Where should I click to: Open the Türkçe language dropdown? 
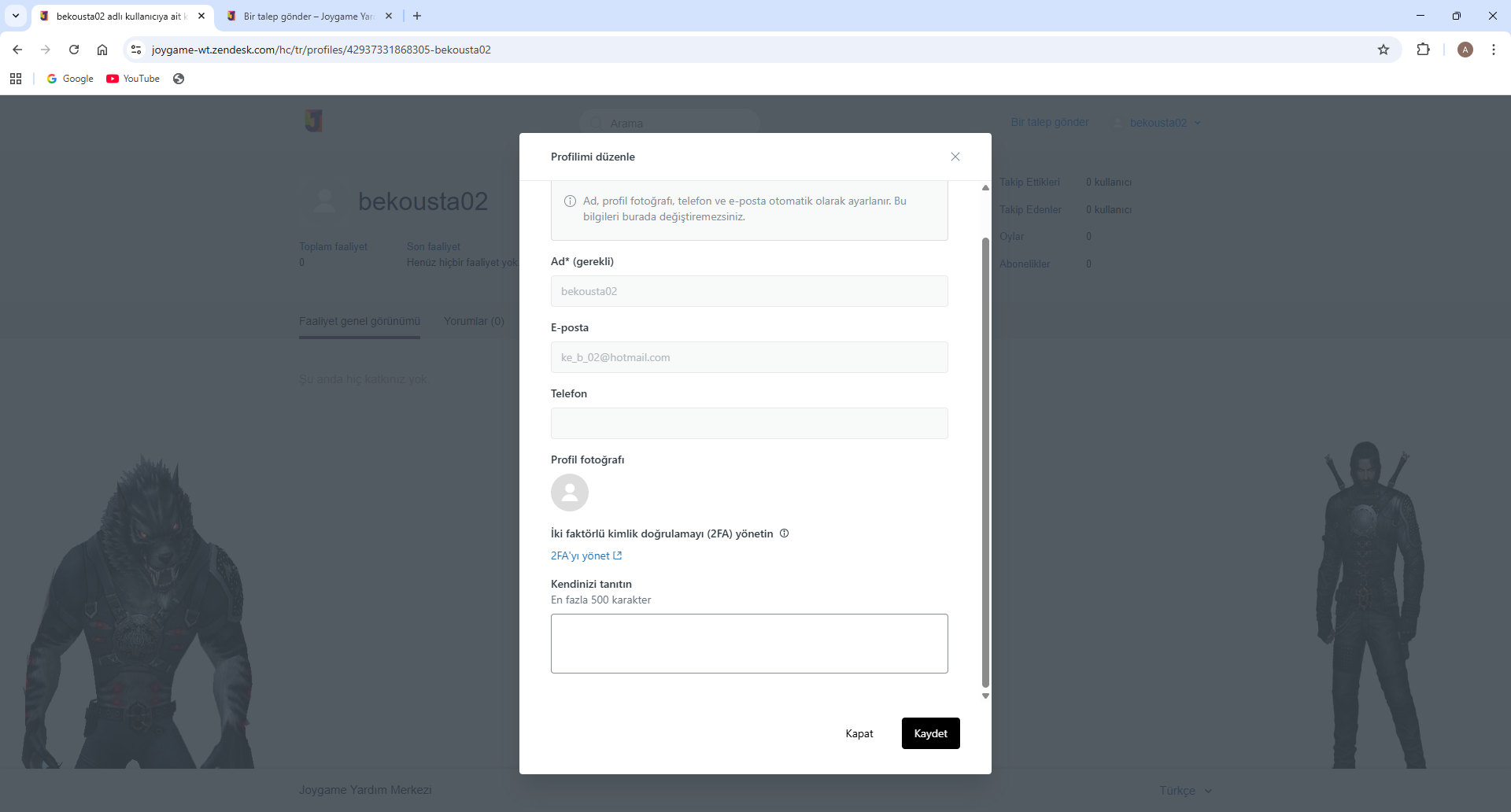tap(1185, 791)
